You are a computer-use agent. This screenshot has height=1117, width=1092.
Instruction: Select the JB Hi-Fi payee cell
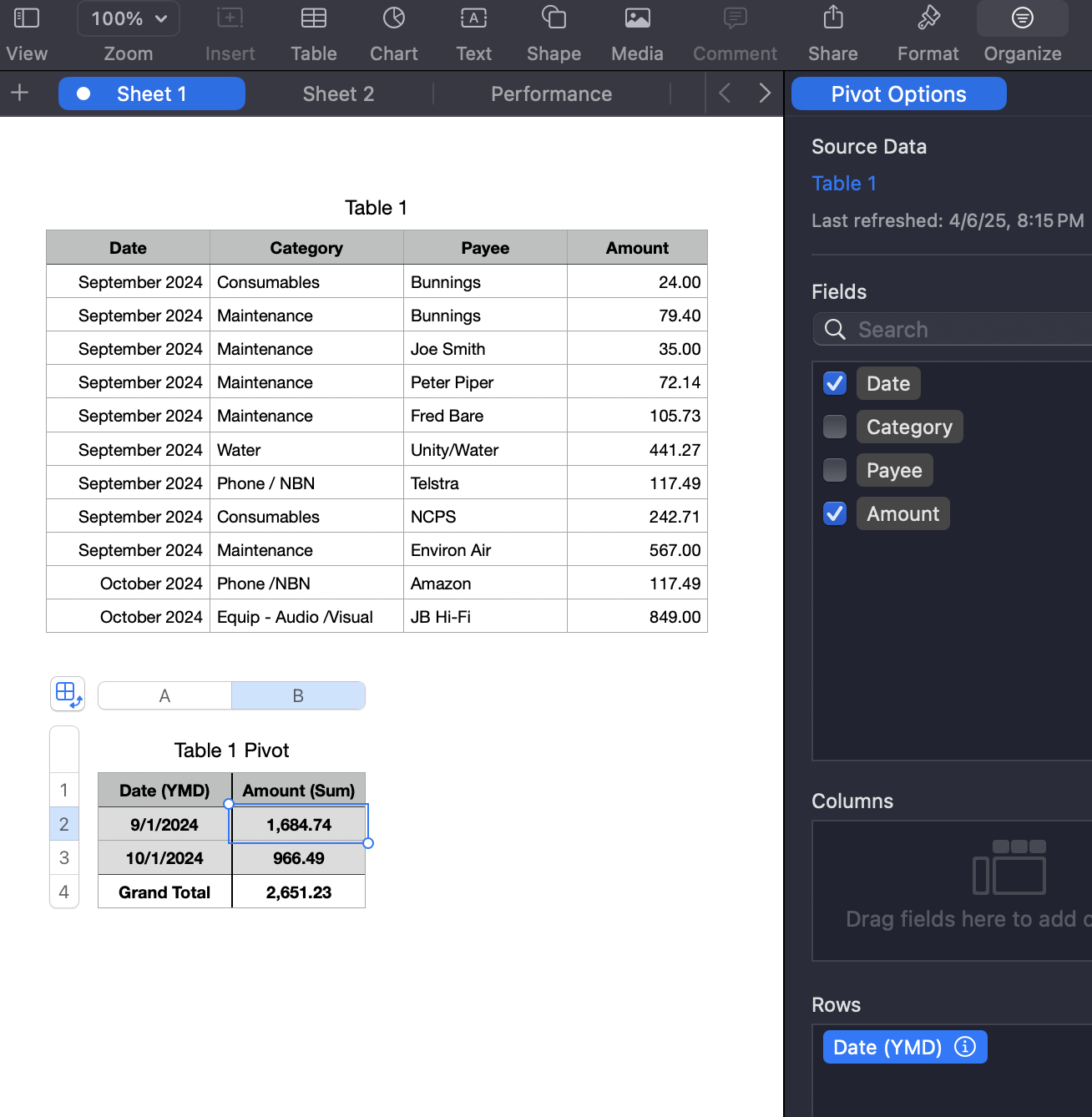click(485, 616)
